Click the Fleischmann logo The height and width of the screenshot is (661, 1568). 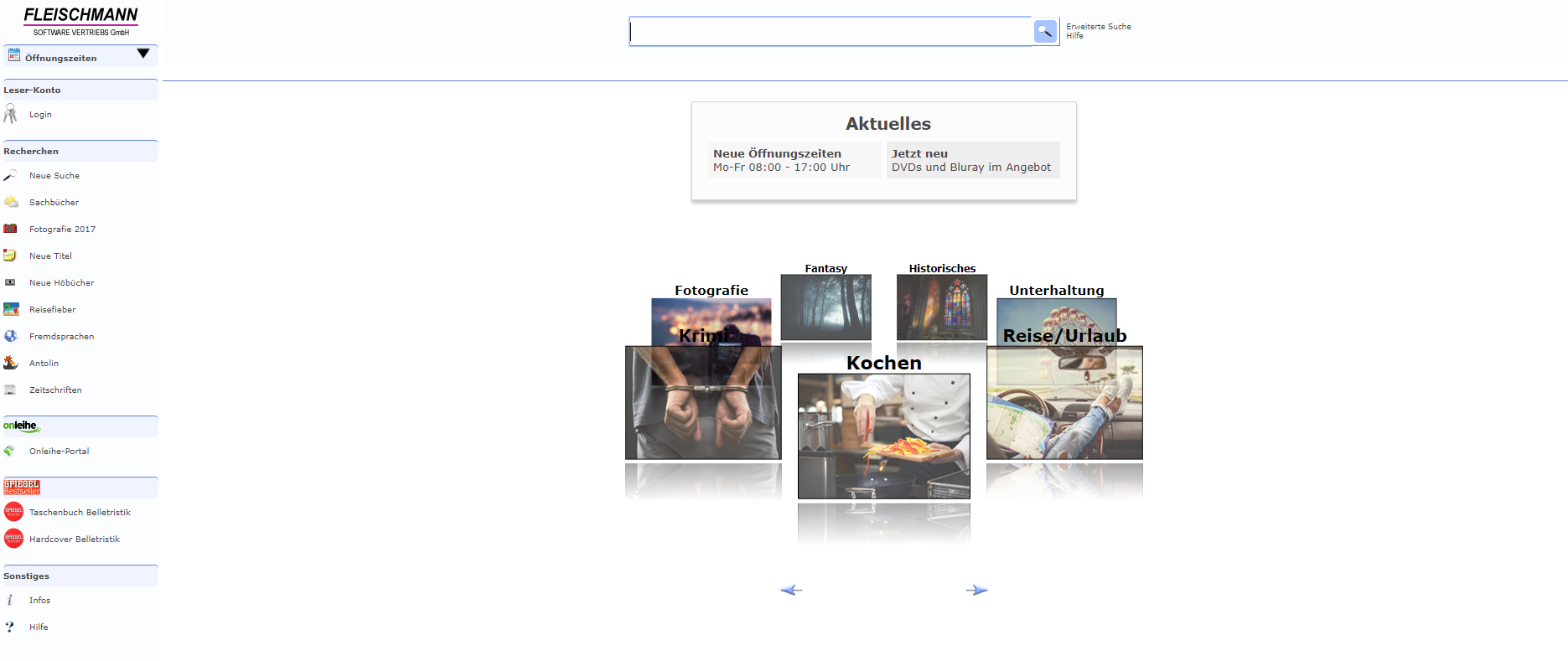80,21
